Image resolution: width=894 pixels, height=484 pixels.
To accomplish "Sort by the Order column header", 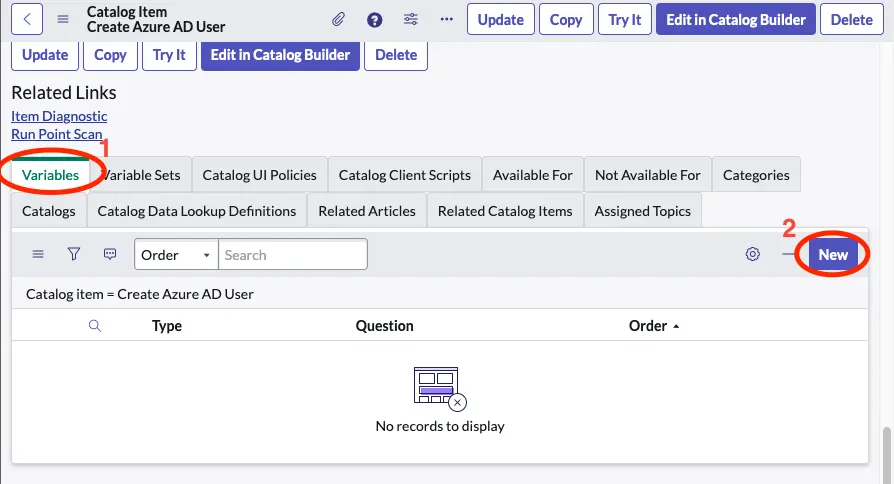I will point(648,326).
